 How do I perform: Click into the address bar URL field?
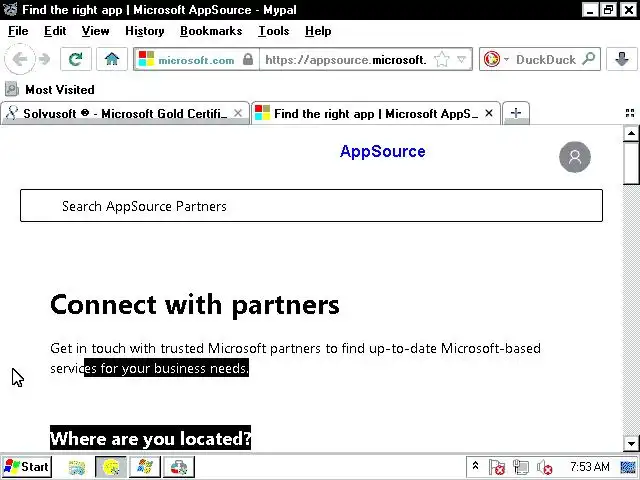[346, 60]
